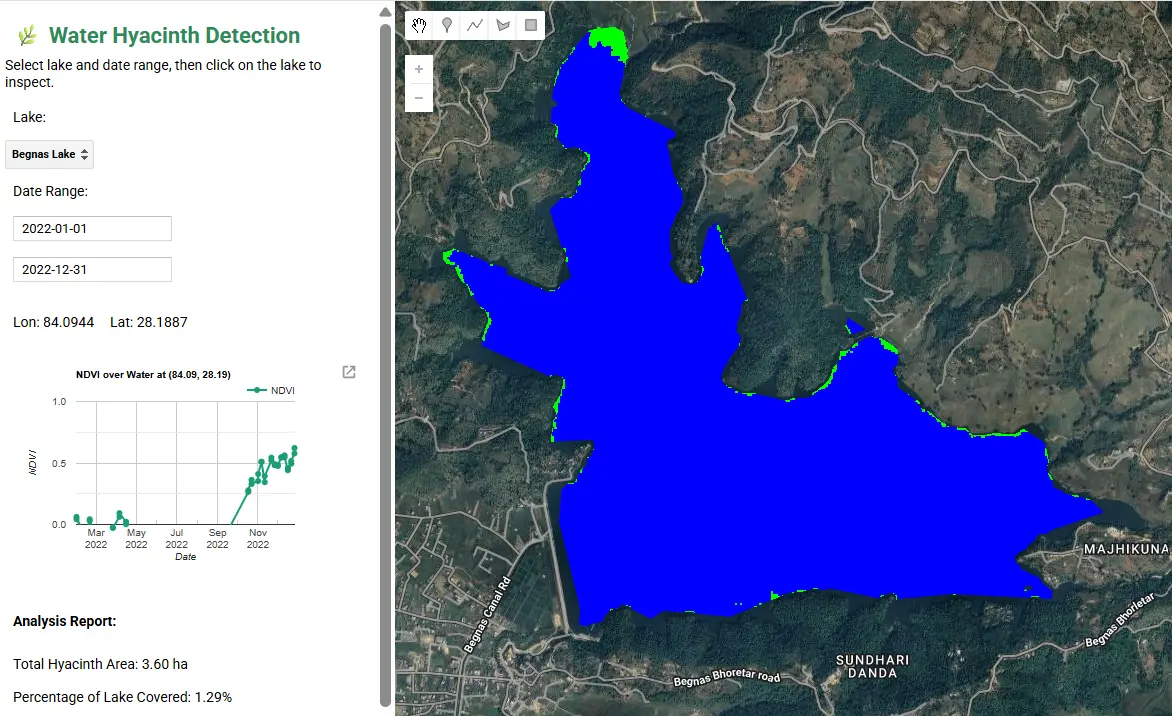Click the Water Hyacinth Detection title
The height and width of the screenshot is (716, 1172).
pyautogui.click(x=174, y=36)
